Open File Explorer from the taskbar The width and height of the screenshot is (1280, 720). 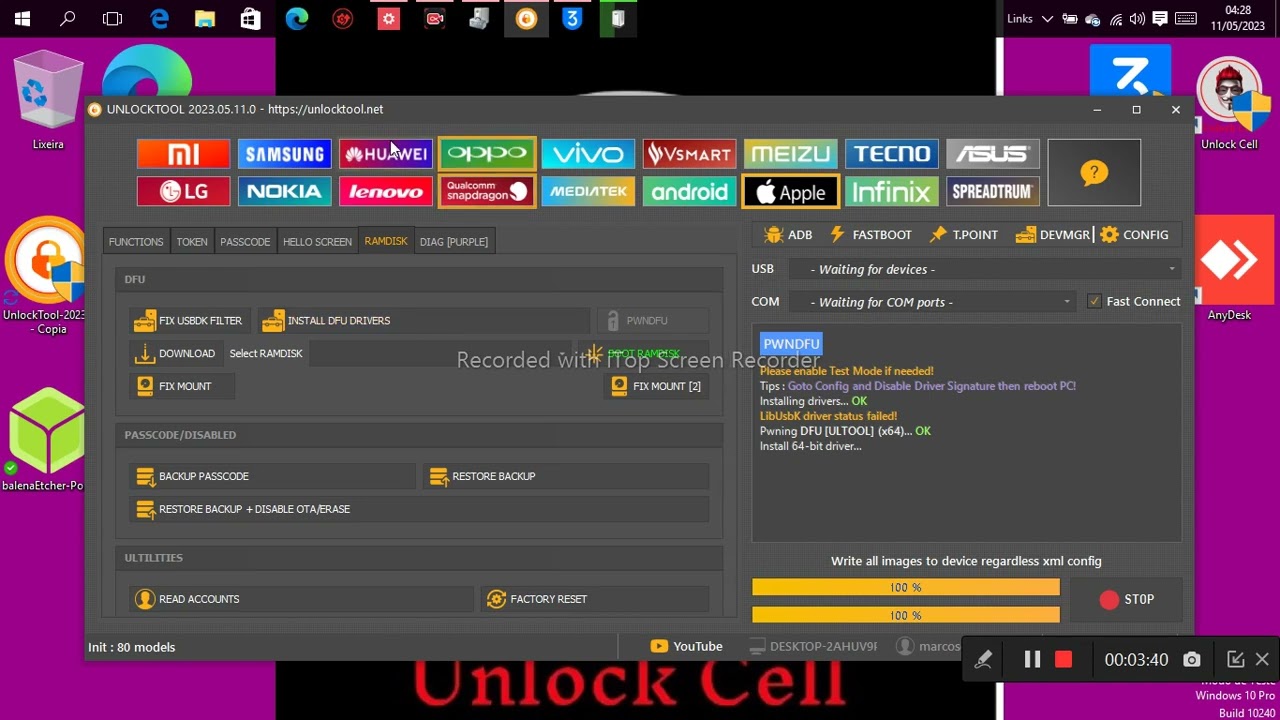click(x=204, y=18)
